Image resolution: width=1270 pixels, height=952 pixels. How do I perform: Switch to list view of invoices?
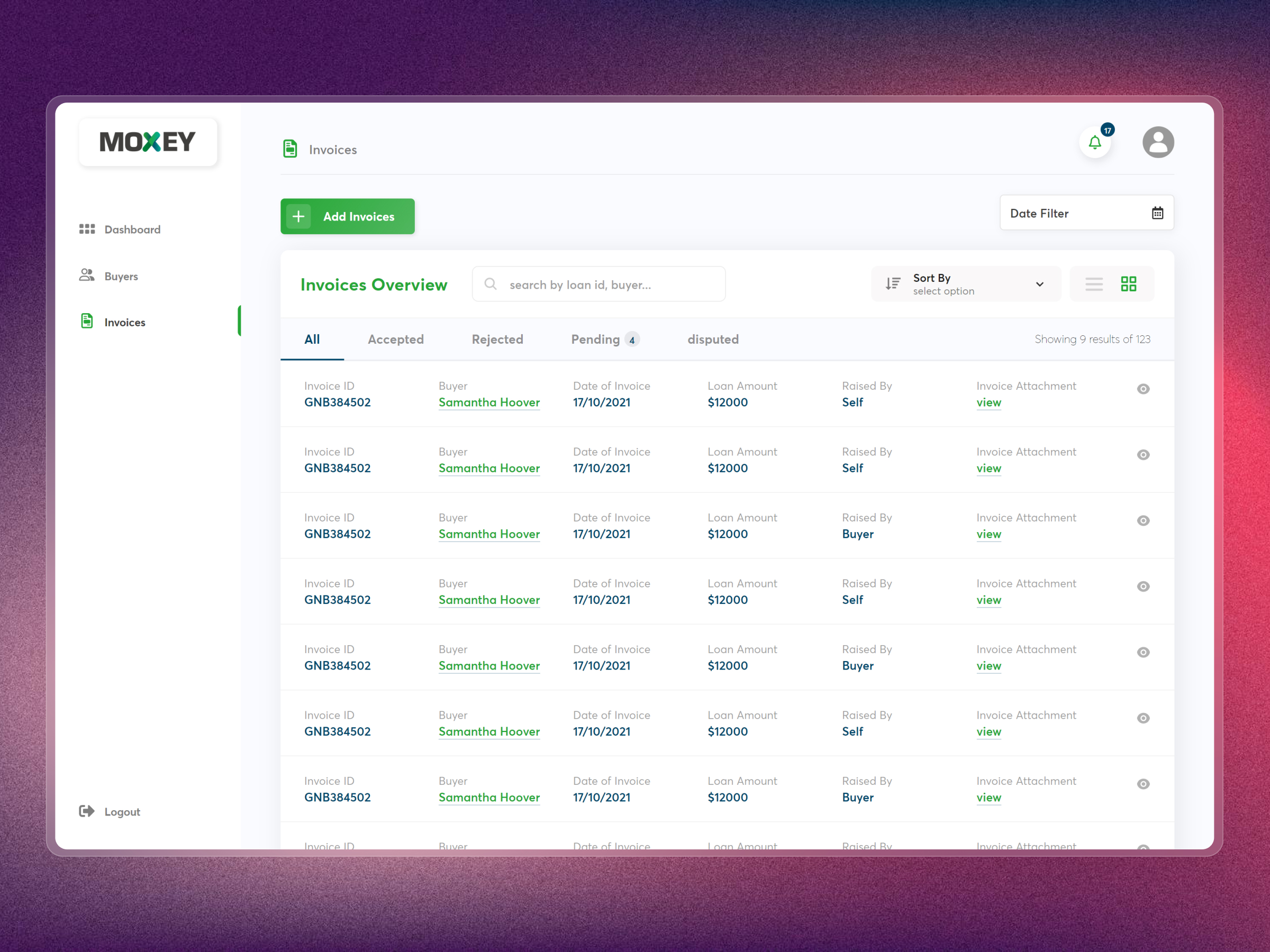tap(1094, 283)
